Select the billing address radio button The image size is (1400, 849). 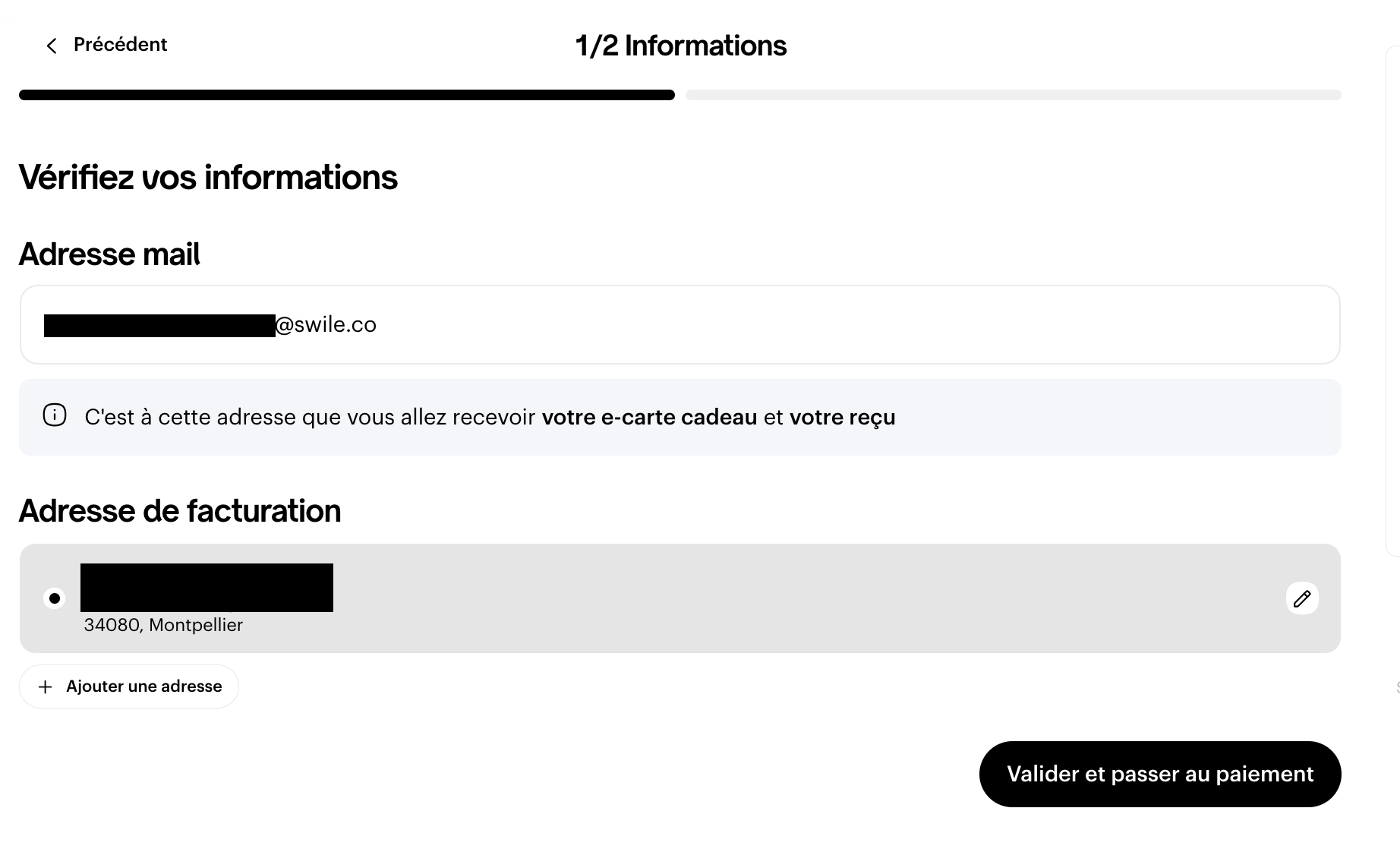pos(55,598)
